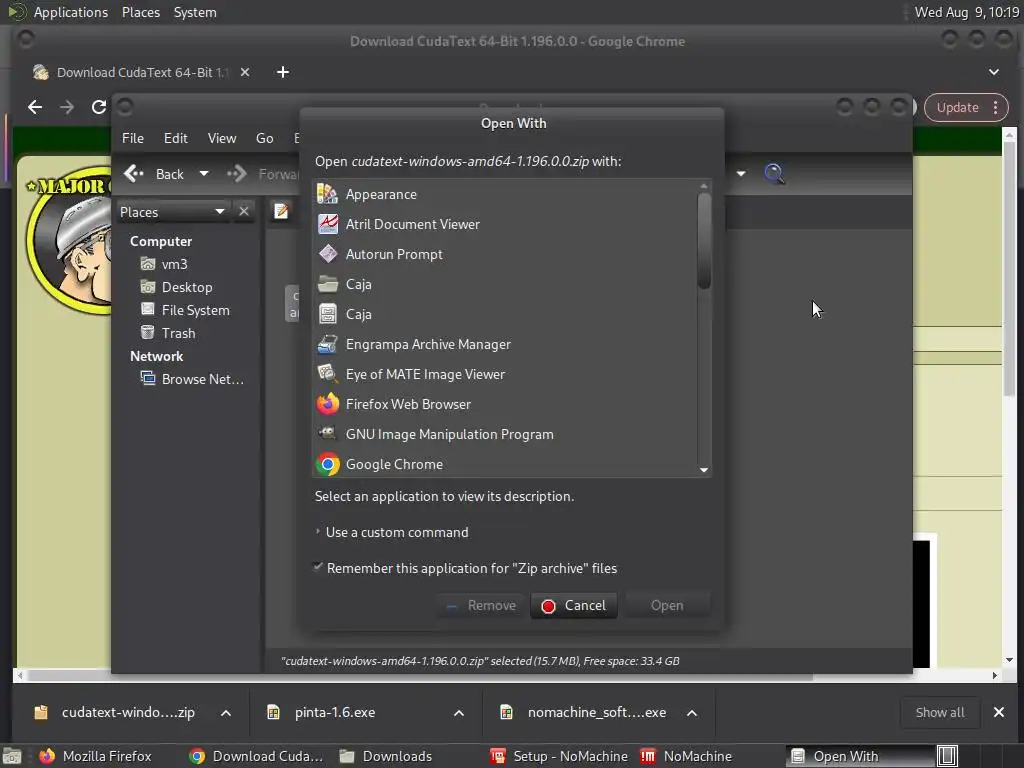
Task: Open Chrome tab search chevron
Action: click(x=994, y=72)
